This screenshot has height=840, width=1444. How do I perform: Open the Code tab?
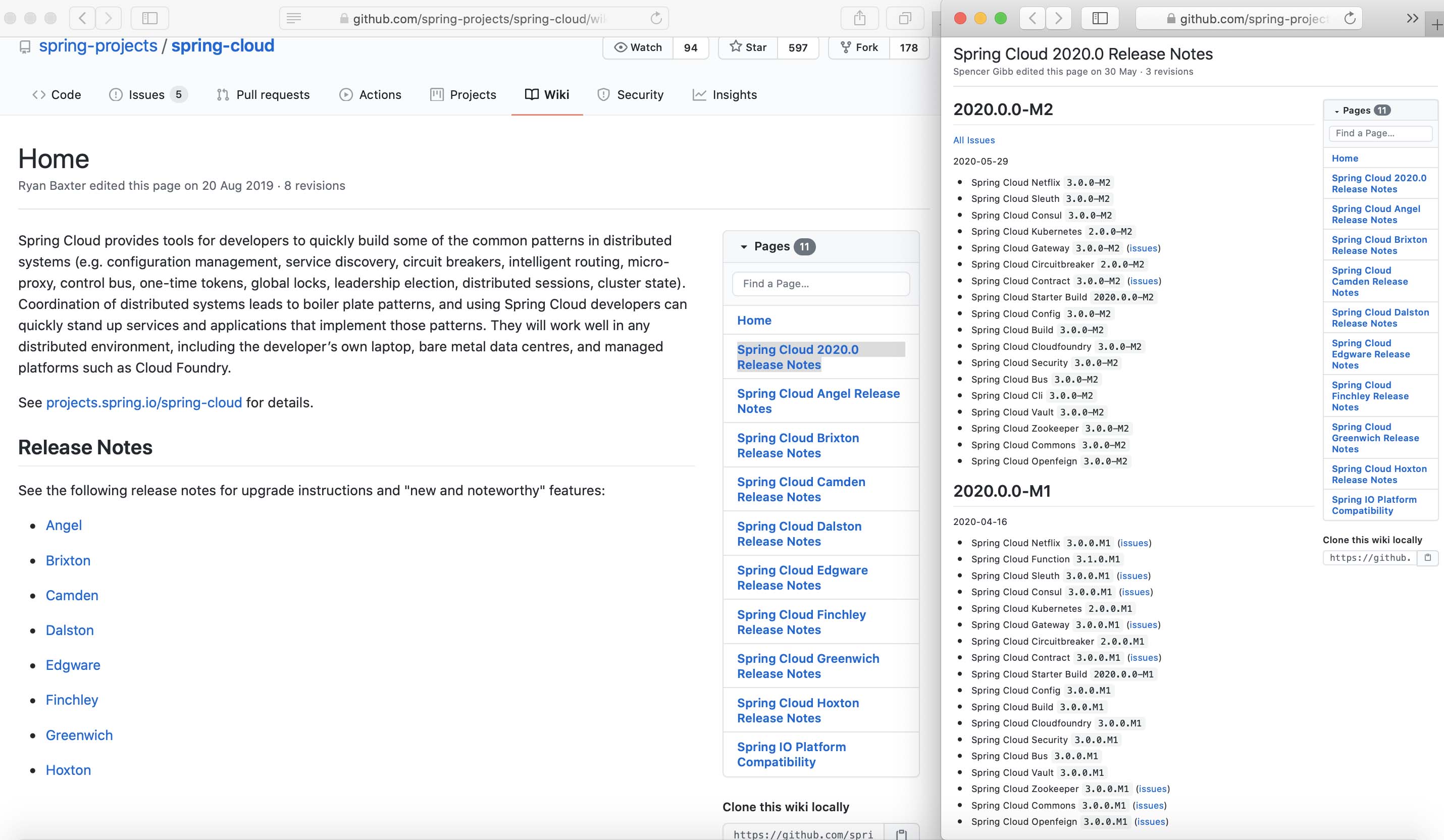tap(57, 94)
